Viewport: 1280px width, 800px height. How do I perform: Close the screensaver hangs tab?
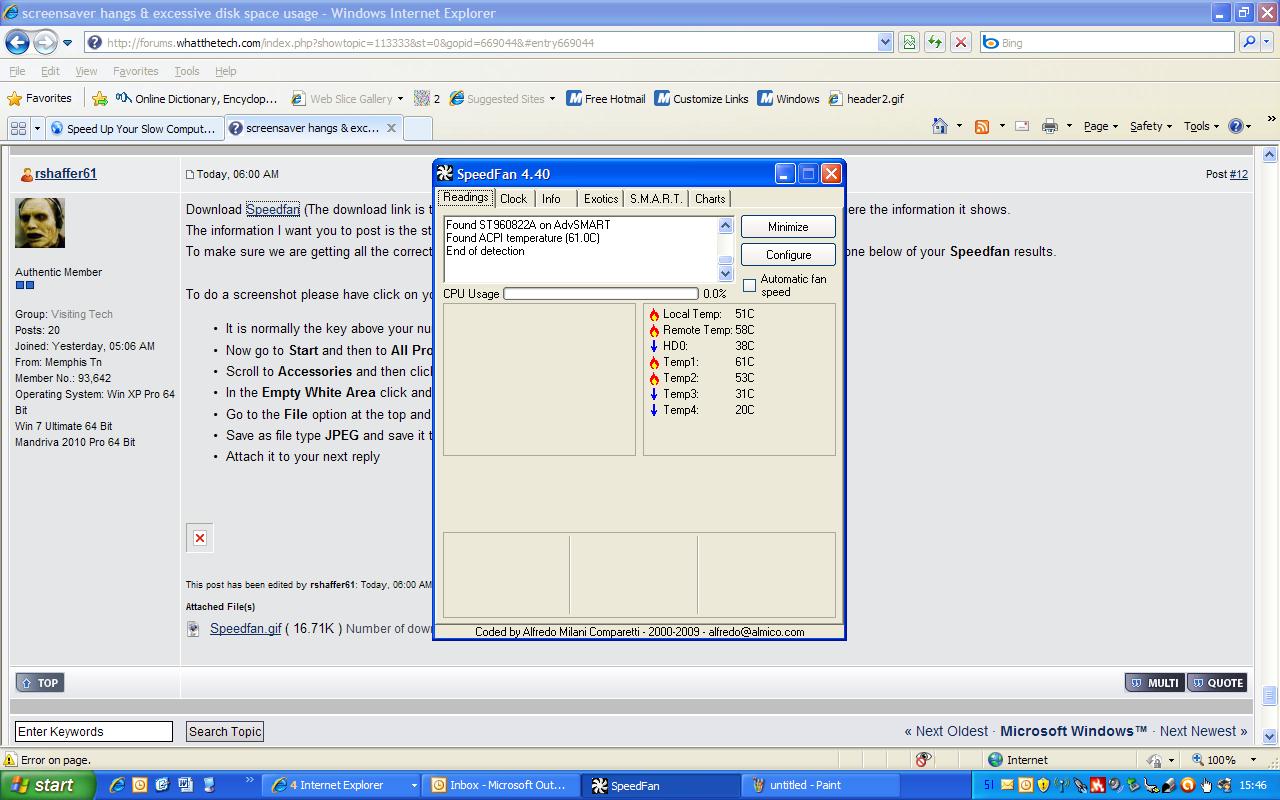coord(391,128)
